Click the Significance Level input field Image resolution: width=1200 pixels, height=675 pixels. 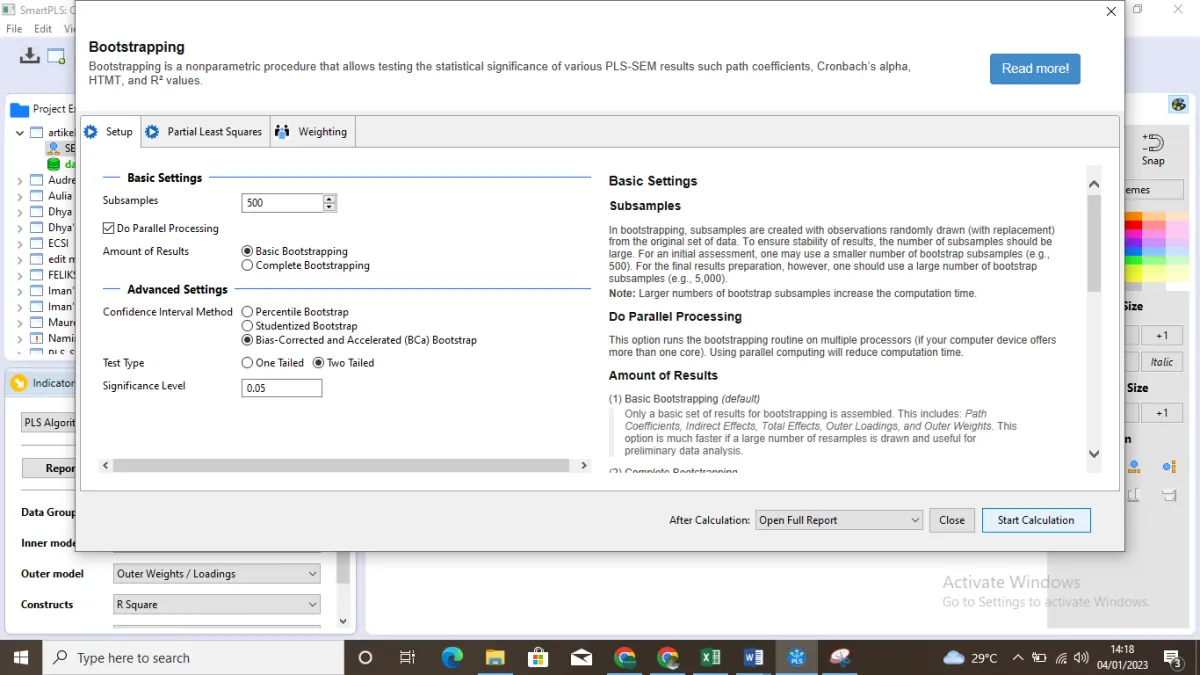tap(282, 388)
